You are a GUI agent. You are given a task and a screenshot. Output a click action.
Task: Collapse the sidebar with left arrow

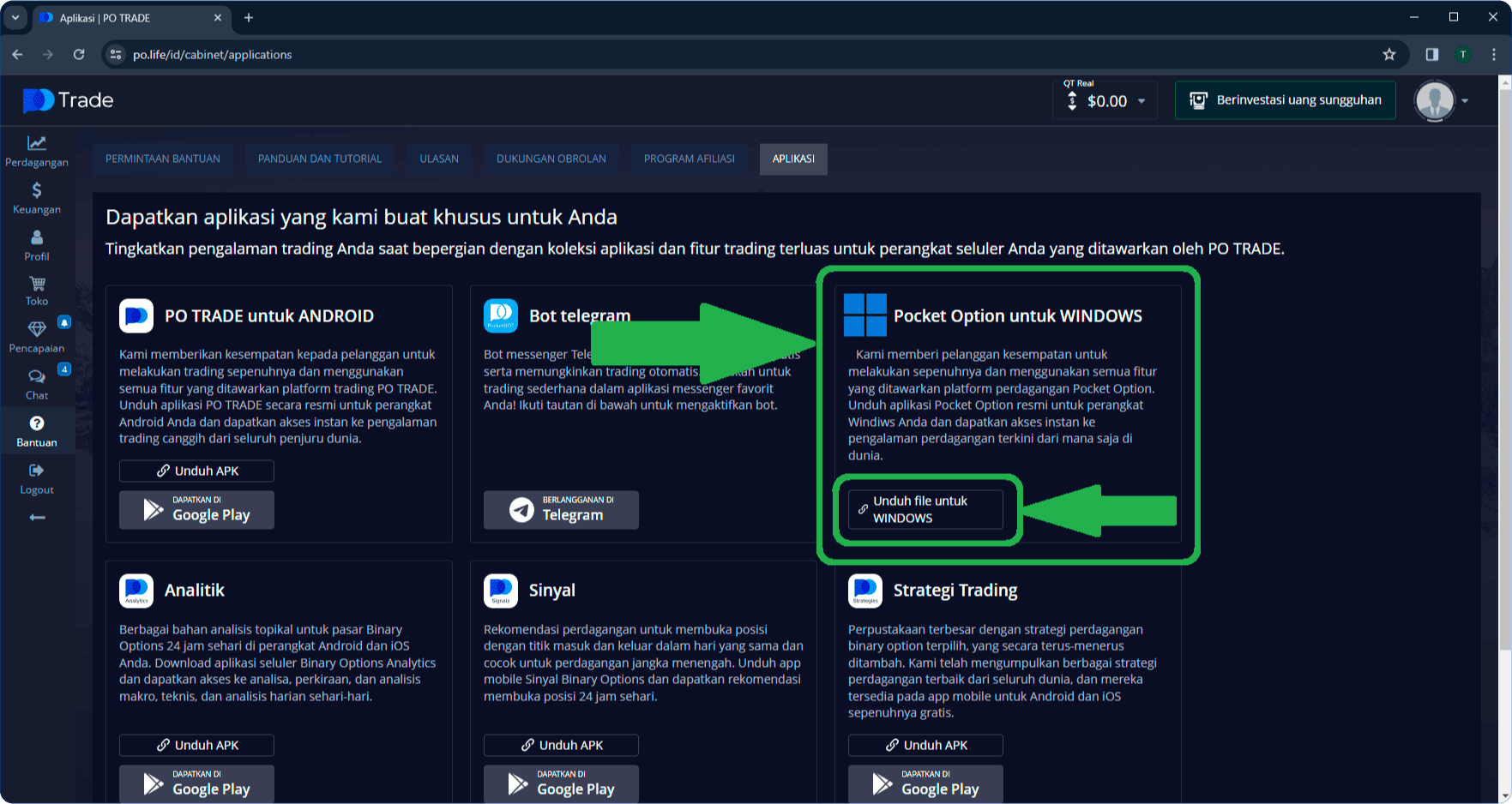(x=37, y=518)
